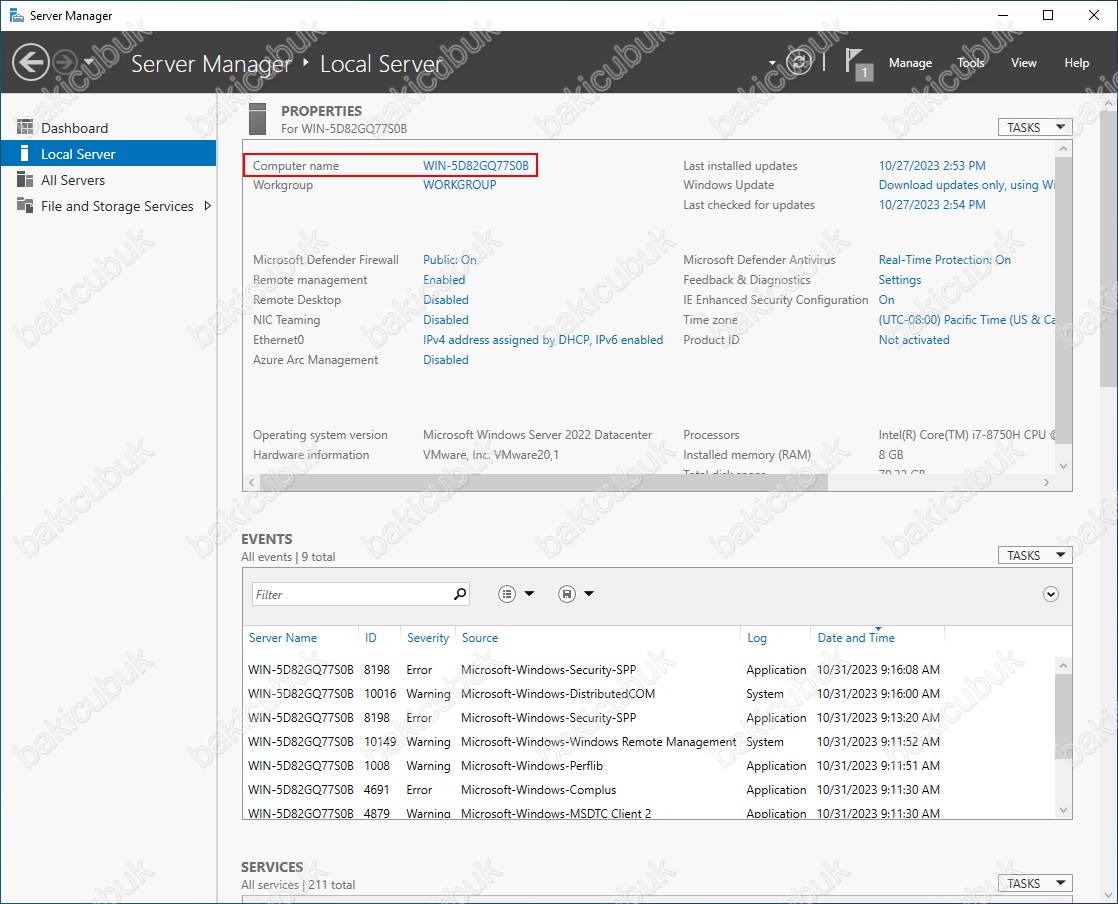The width and height of the screenshot is (1118, 904).
Task: Open the Help menu
Action: (1076, 63)
